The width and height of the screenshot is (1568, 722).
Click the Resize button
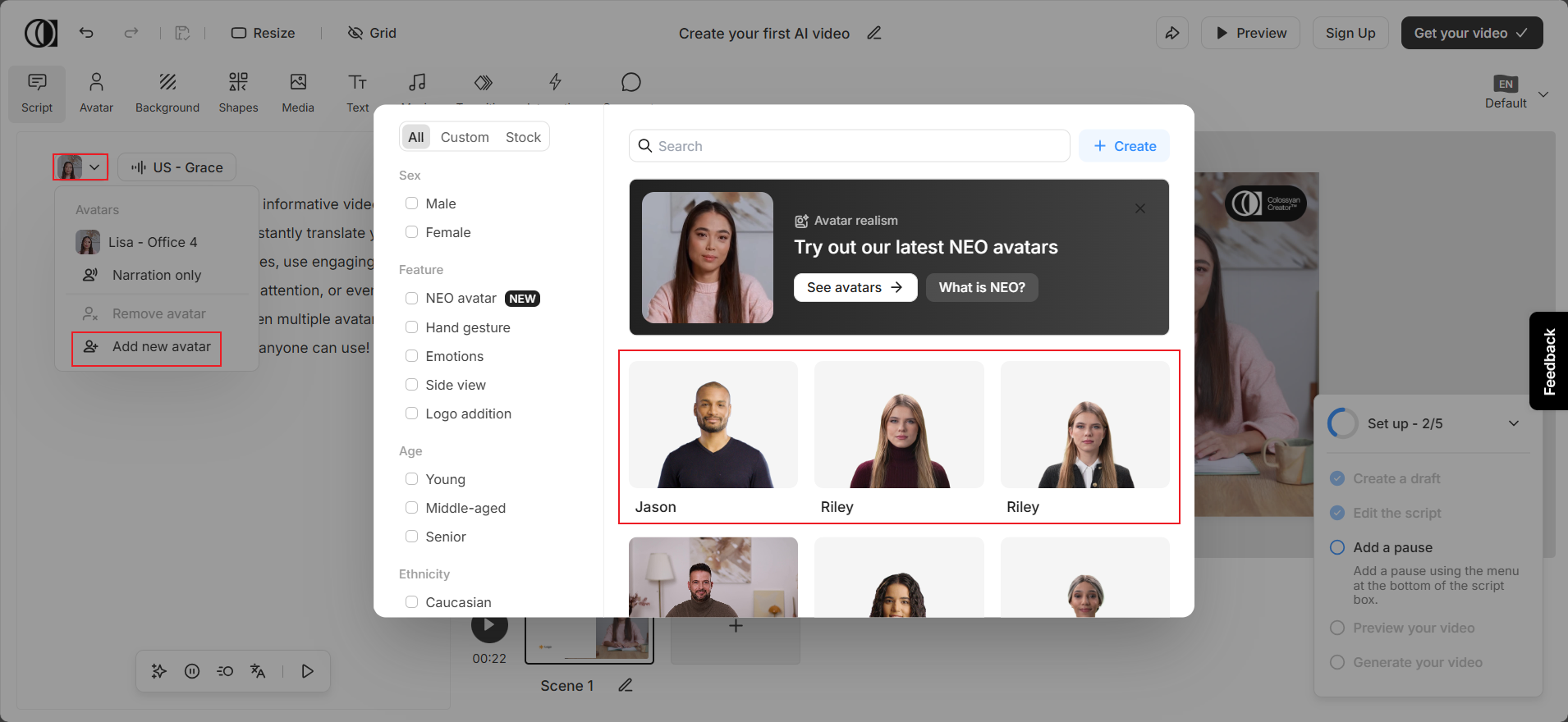(x=263, y=33)
